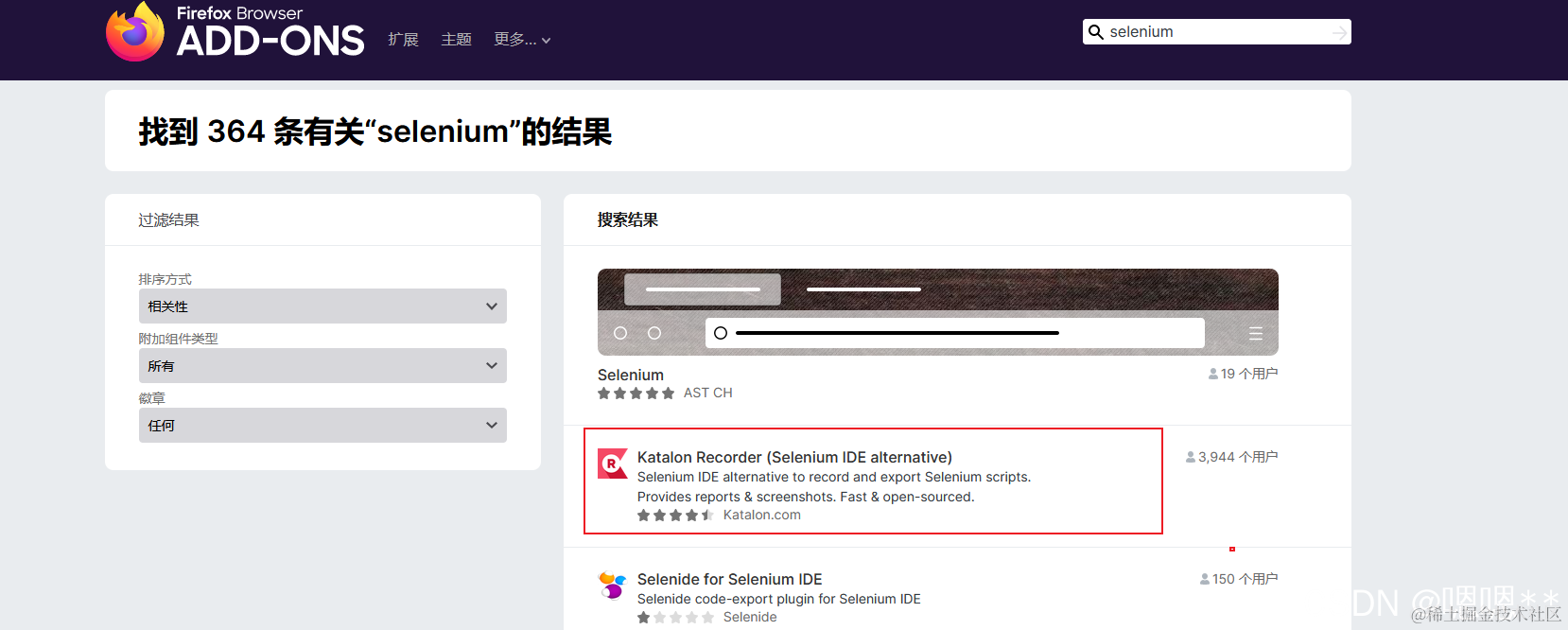Click the 3,944 个用户 count
The height and width of the screenshot is (630, 1568).
click(x=1231, y=457)
